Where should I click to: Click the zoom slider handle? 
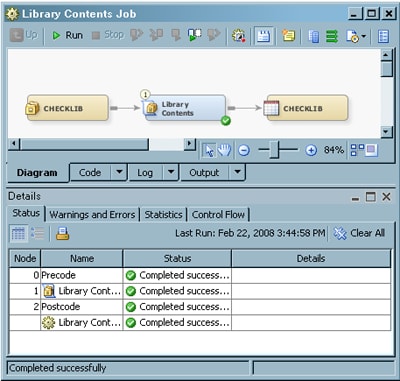click(x=274, y=150)
